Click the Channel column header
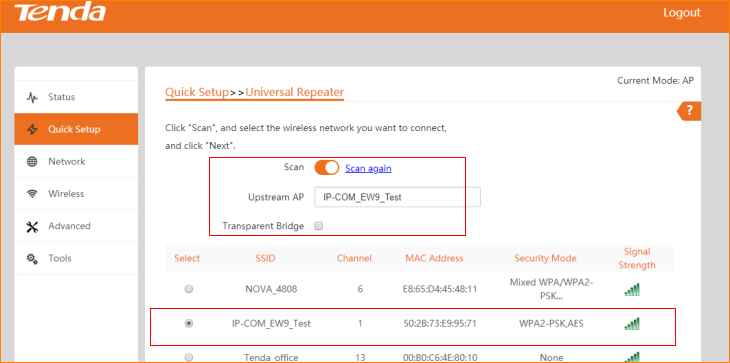Screen dimensions: 730x363 coord(354,258)
